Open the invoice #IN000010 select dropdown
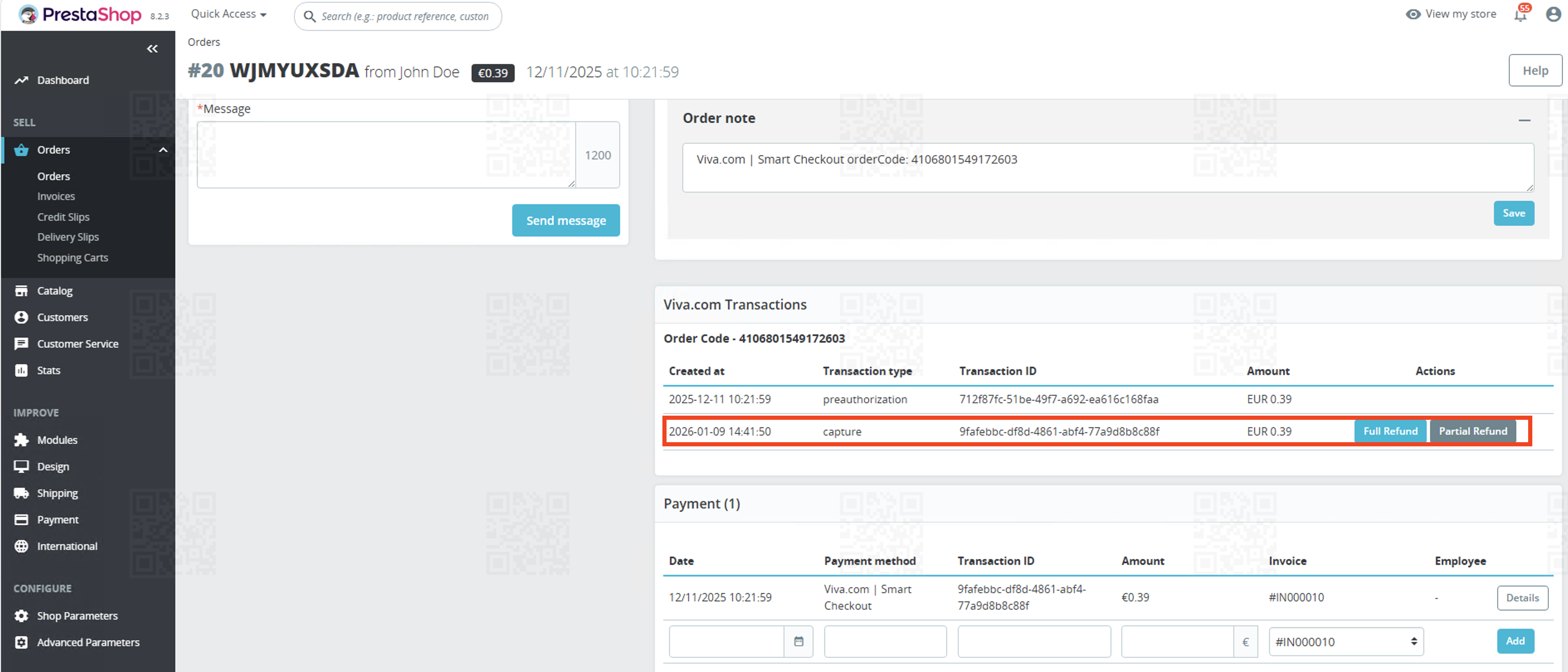1568x672 pixels. (x=1346, y=641)
